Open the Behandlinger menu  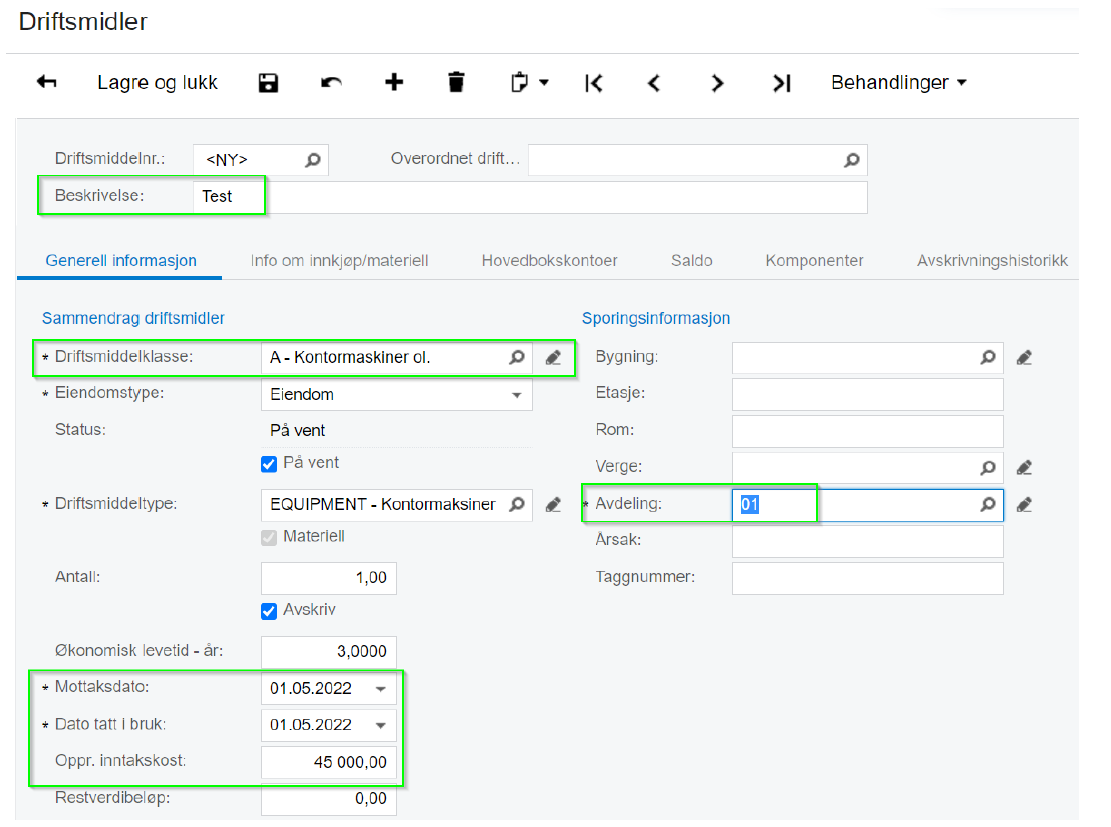click(x=898, y=83)
